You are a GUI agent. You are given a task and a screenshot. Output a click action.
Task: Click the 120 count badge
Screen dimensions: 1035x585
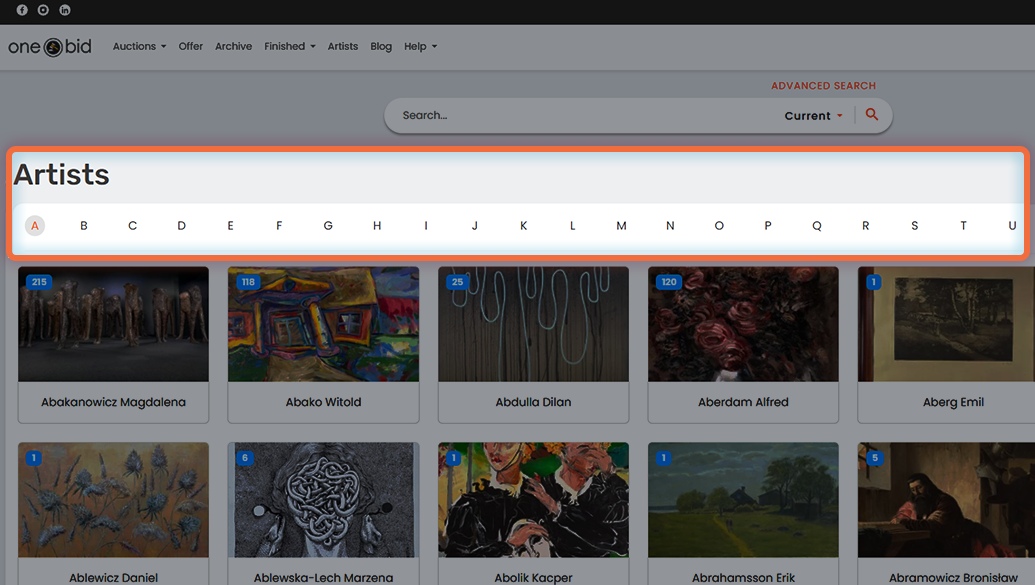click(669, 282)
